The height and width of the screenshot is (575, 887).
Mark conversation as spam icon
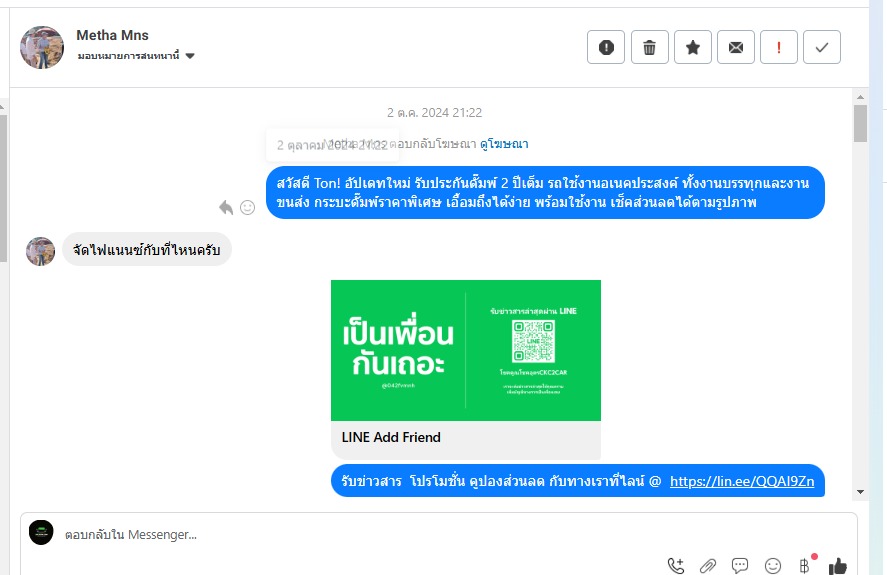coord(606,48)
